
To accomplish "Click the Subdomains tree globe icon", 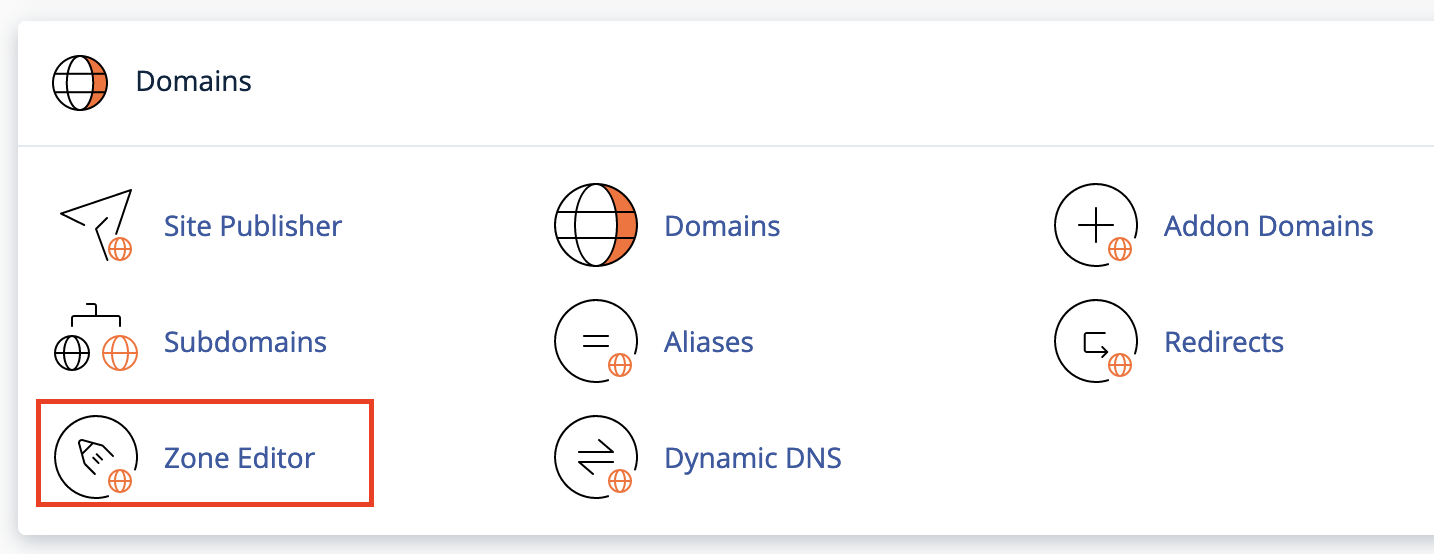I will point(96,337).
